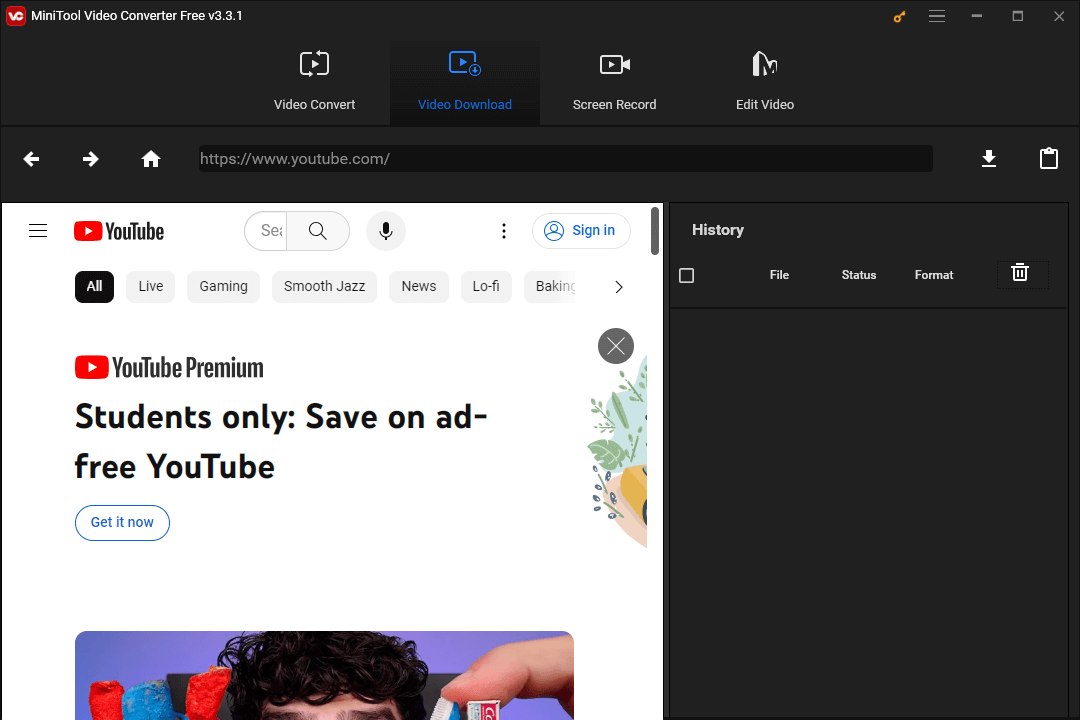Image resolution: width=1080 pixels, height=720 pixels.
Task: Close the MiniTool Video Converter window
Action: [1059, 17]
